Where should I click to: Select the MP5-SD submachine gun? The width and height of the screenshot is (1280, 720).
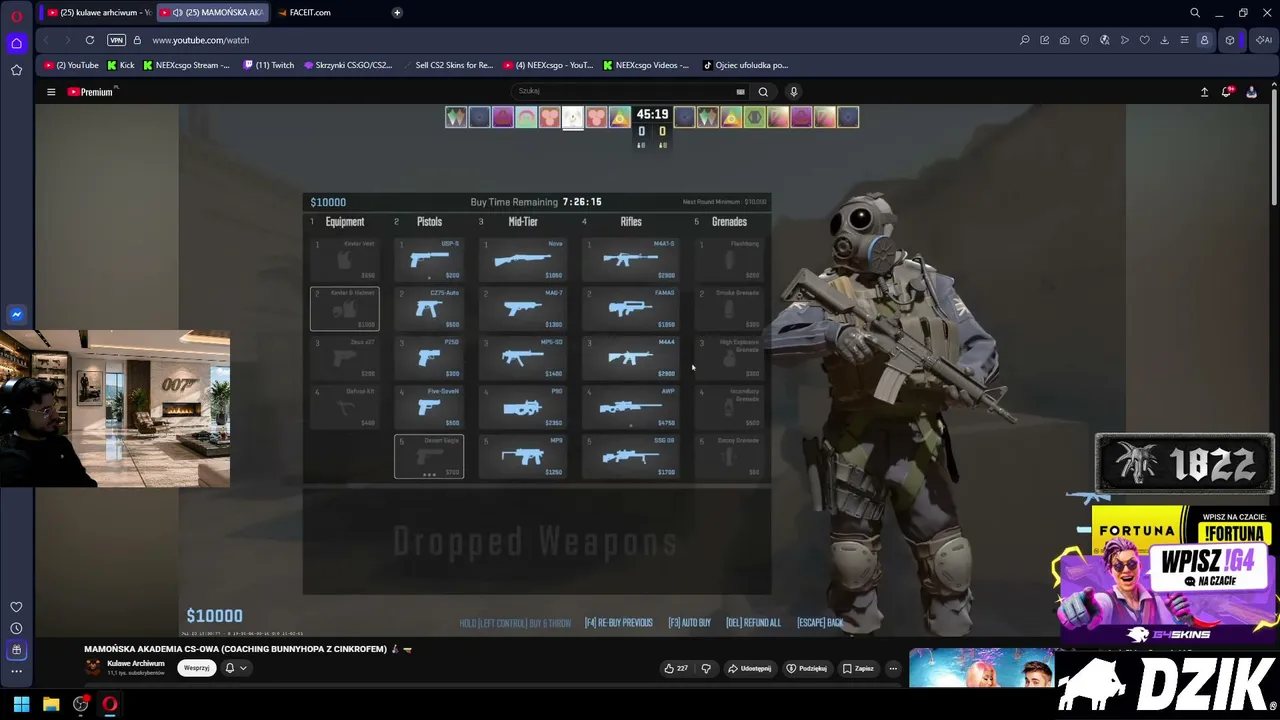(522, 358)
